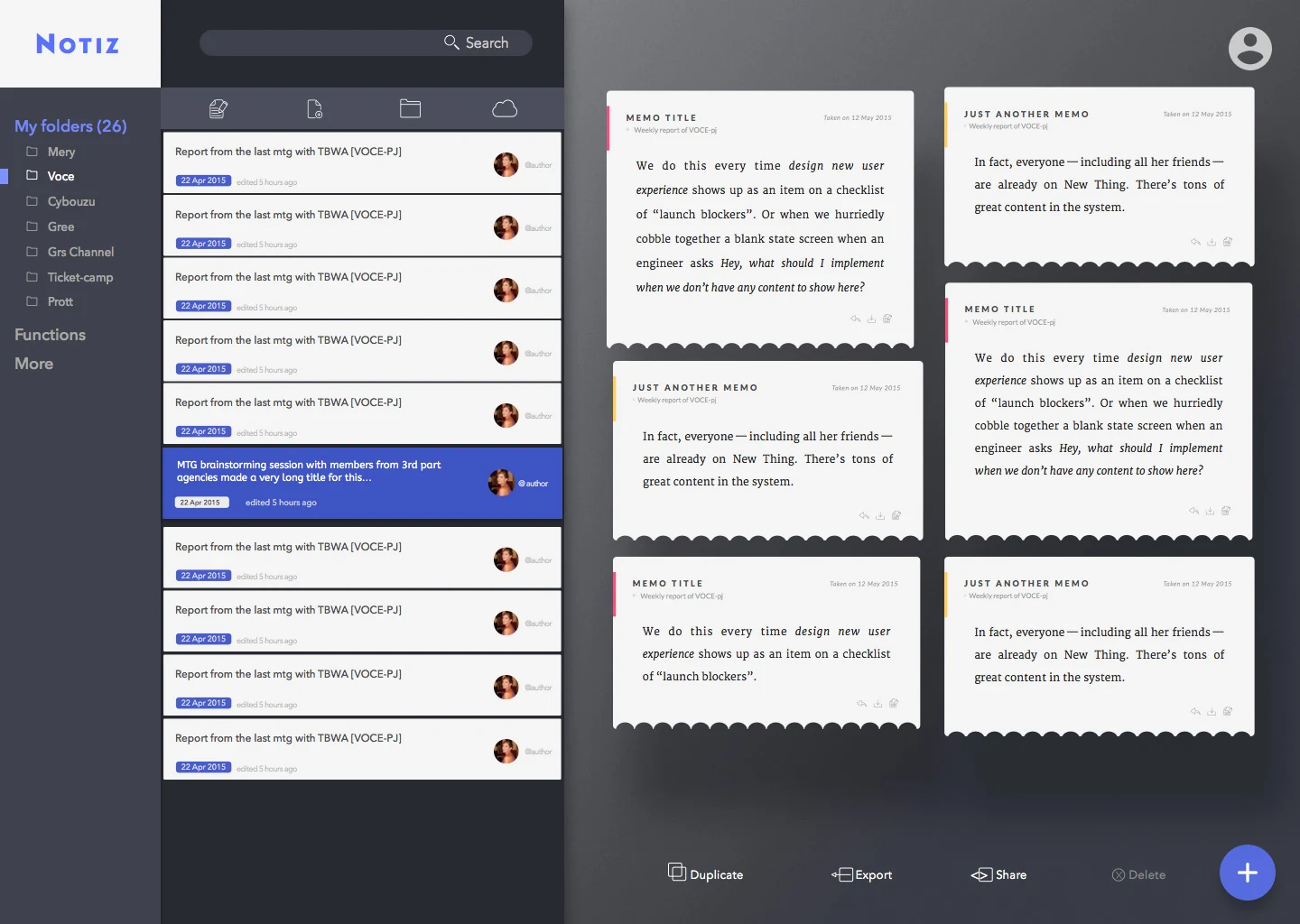Viewport: 1300px width, 924px height.
Task: Select the MTG brainstorming session note
Action: coord(362,484)
